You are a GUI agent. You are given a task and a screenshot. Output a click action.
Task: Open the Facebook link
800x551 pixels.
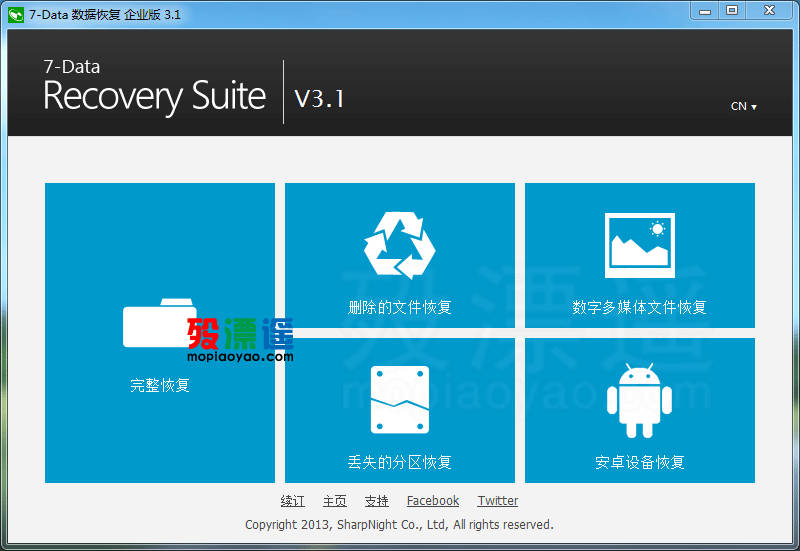pyautogui.click(x=433, y=501)
